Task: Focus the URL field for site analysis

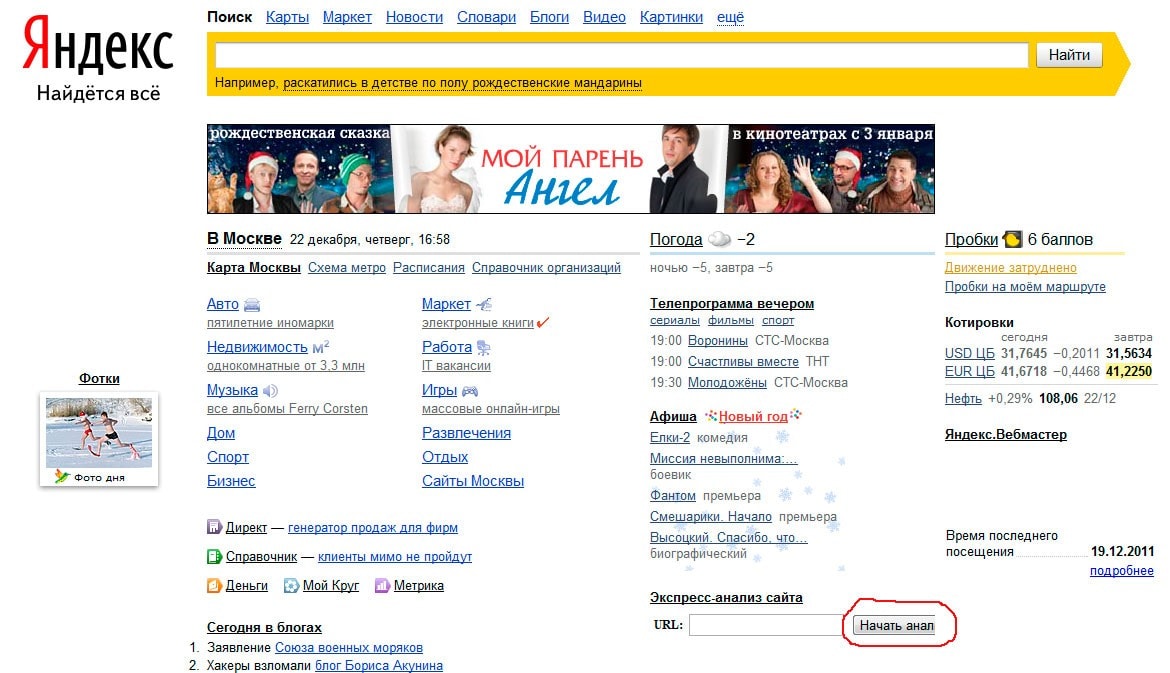Action: 766,625
